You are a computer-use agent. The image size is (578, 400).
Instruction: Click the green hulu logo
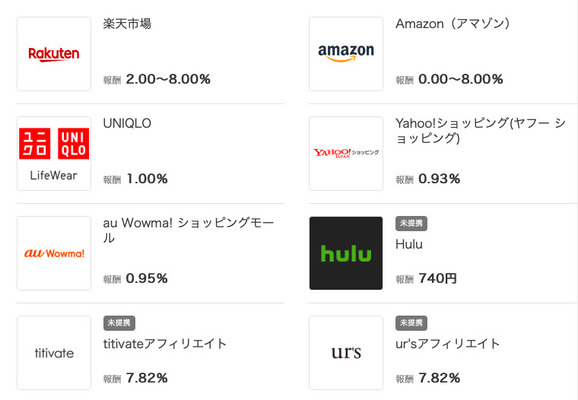click(346, 253)
